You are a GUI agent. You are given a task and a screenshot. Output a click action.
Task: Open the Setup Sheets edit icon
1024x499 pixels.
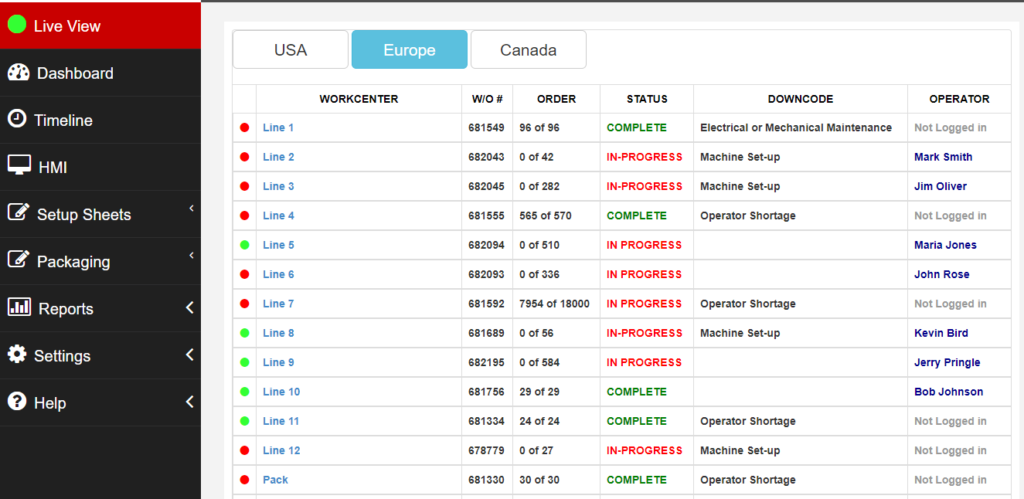coord(18,213)
